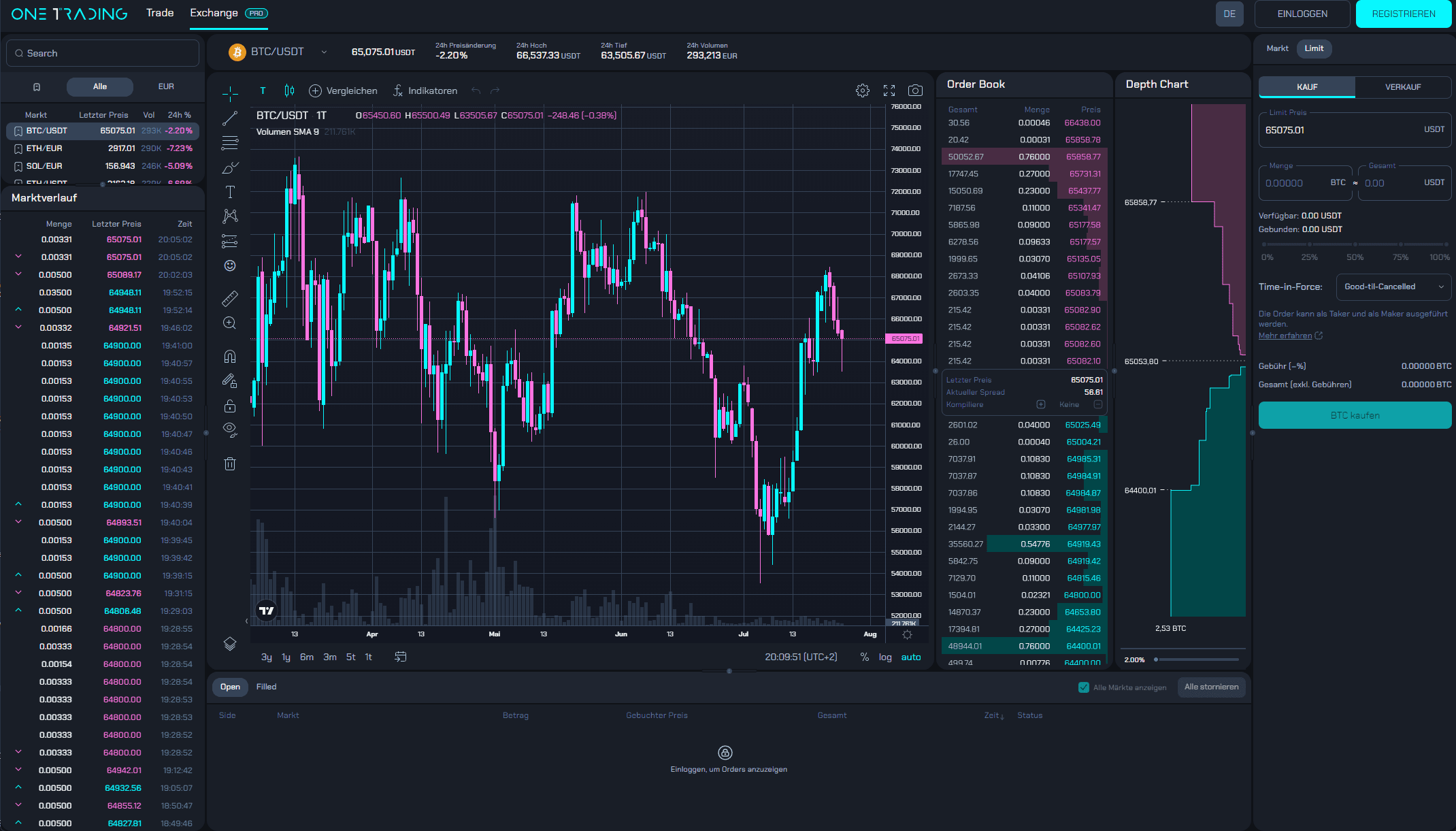The height and width of the screenshot is (831, 1456).
Task: Toggle lock all drawing tools
Action: [230, 406]
